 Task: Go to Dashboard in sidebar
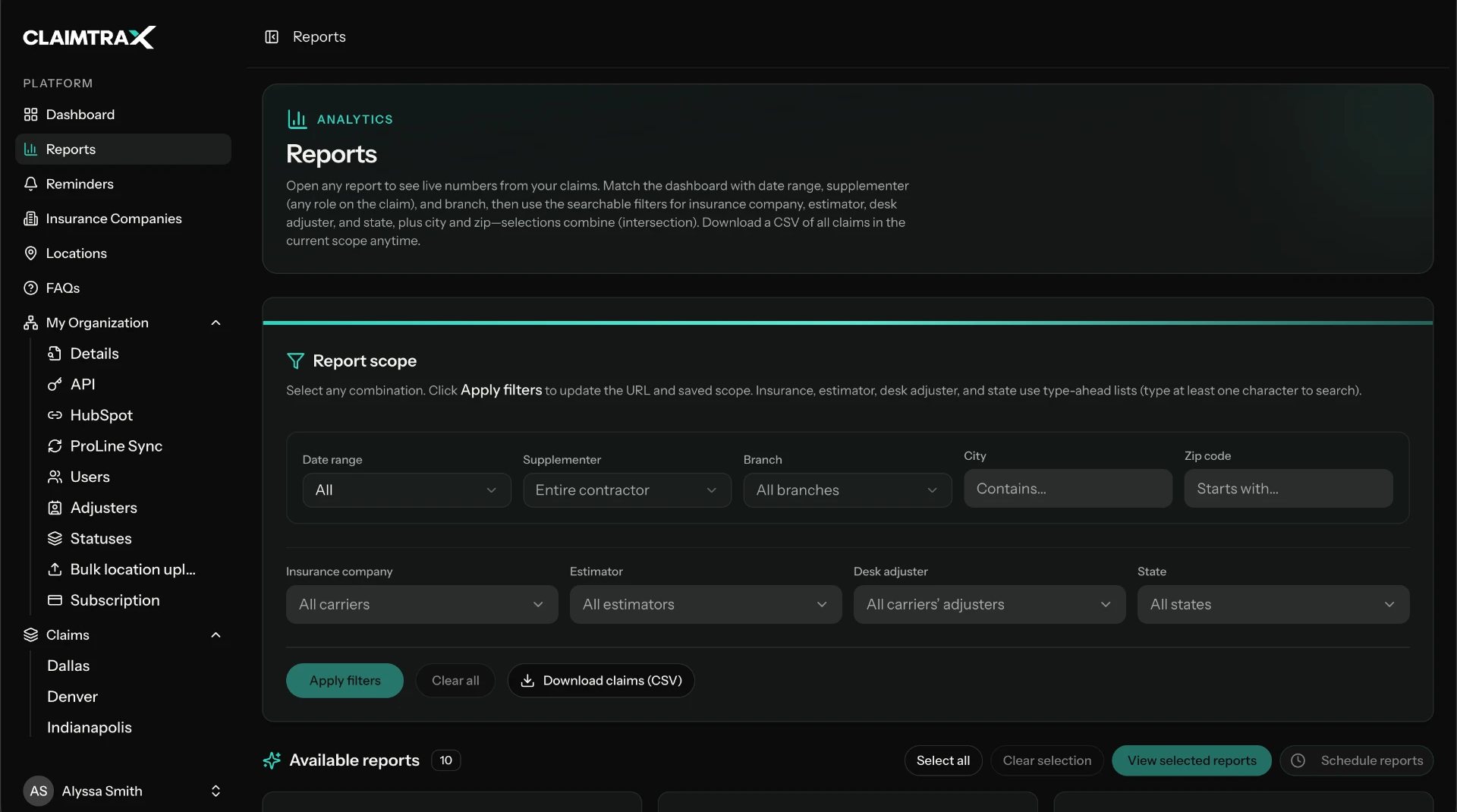tap(123, 115)
